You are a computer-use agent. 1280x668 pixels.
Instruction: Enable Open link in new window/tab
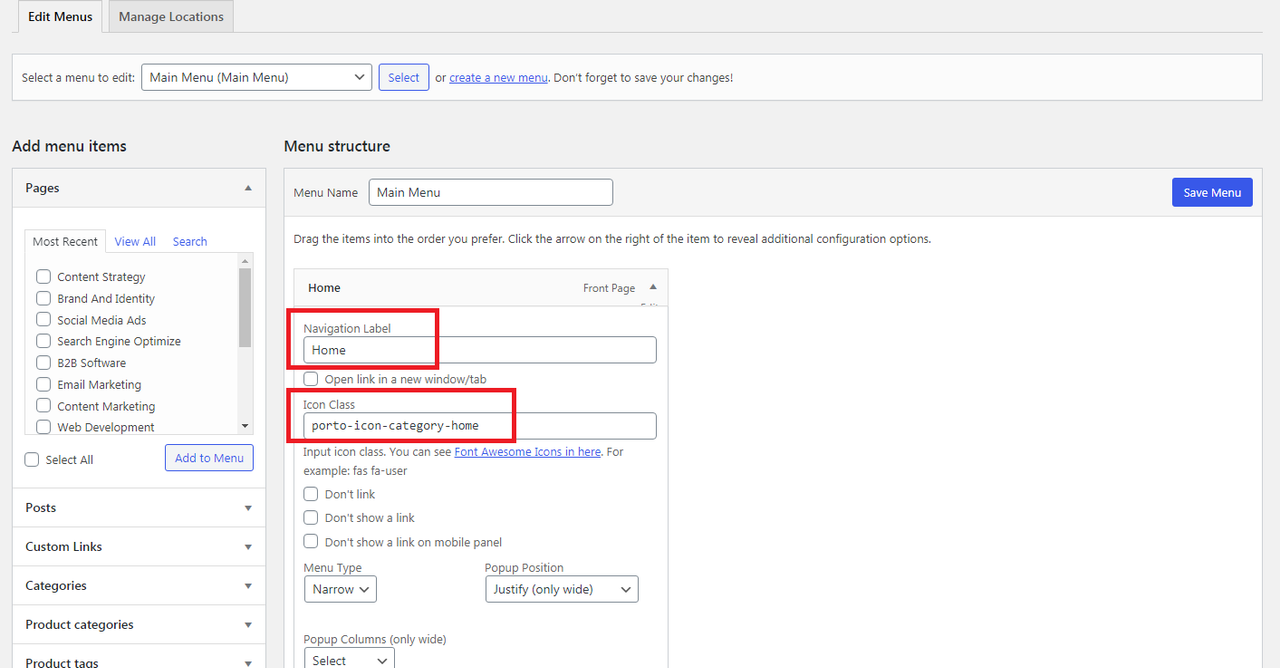(x=311, y=379)
